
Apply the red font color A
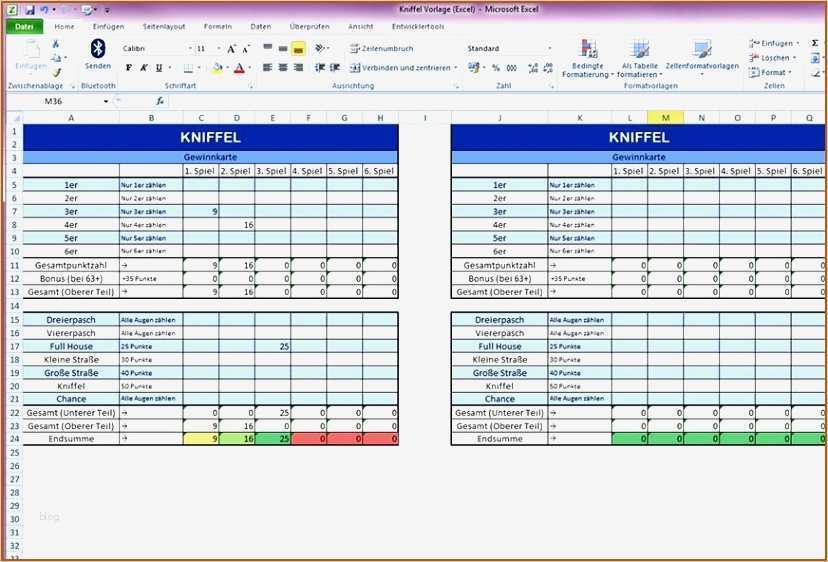[x=239, y=68]
